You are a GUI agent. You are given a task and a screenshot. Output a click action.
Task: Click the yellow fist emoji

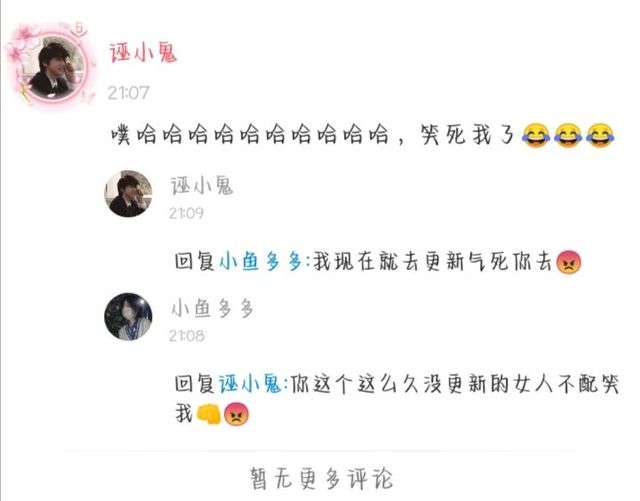tap(209, 414)
